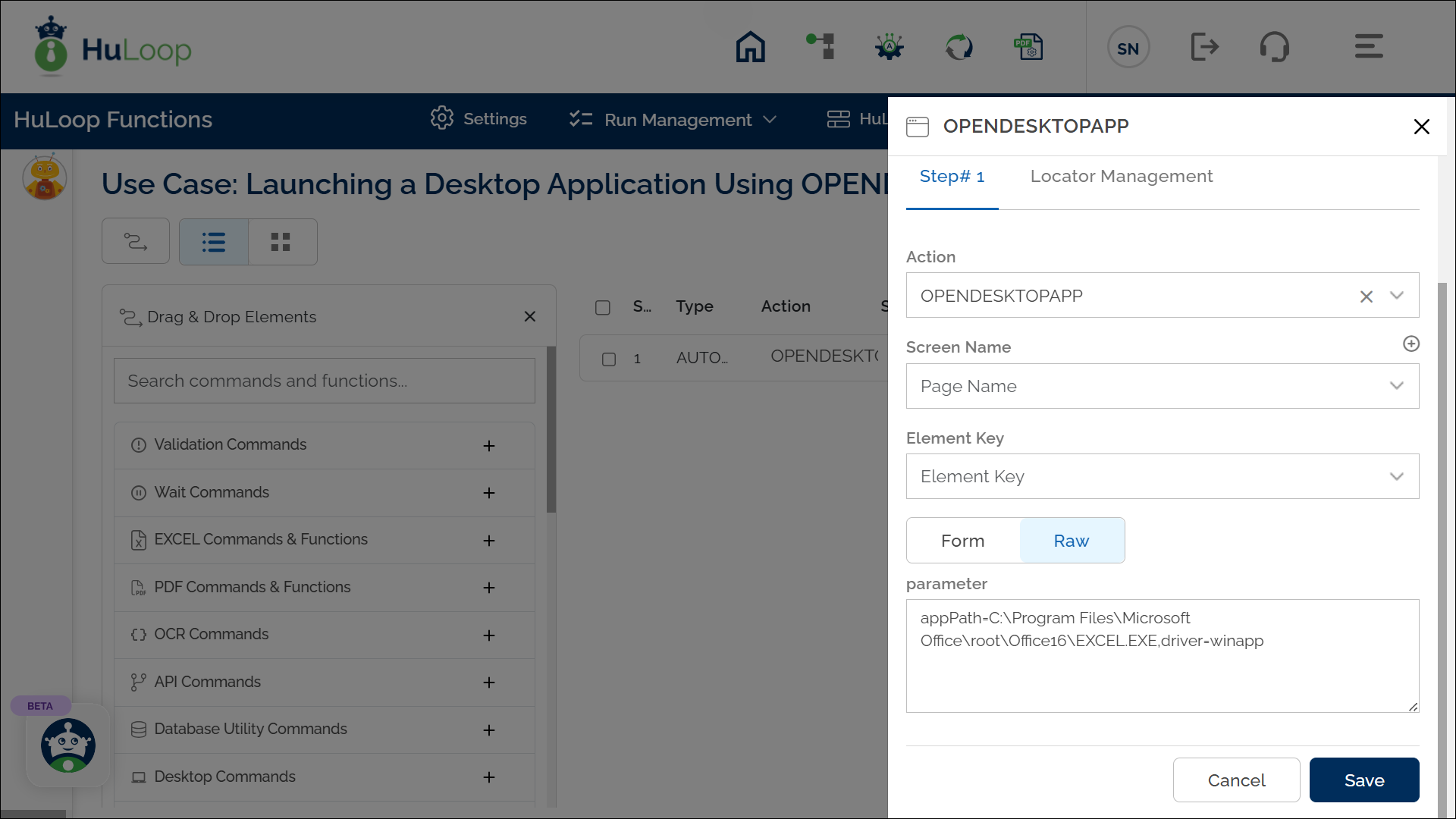Click the PDF settings icon in header
The image size is (1456, 819).
point(1029,47)
